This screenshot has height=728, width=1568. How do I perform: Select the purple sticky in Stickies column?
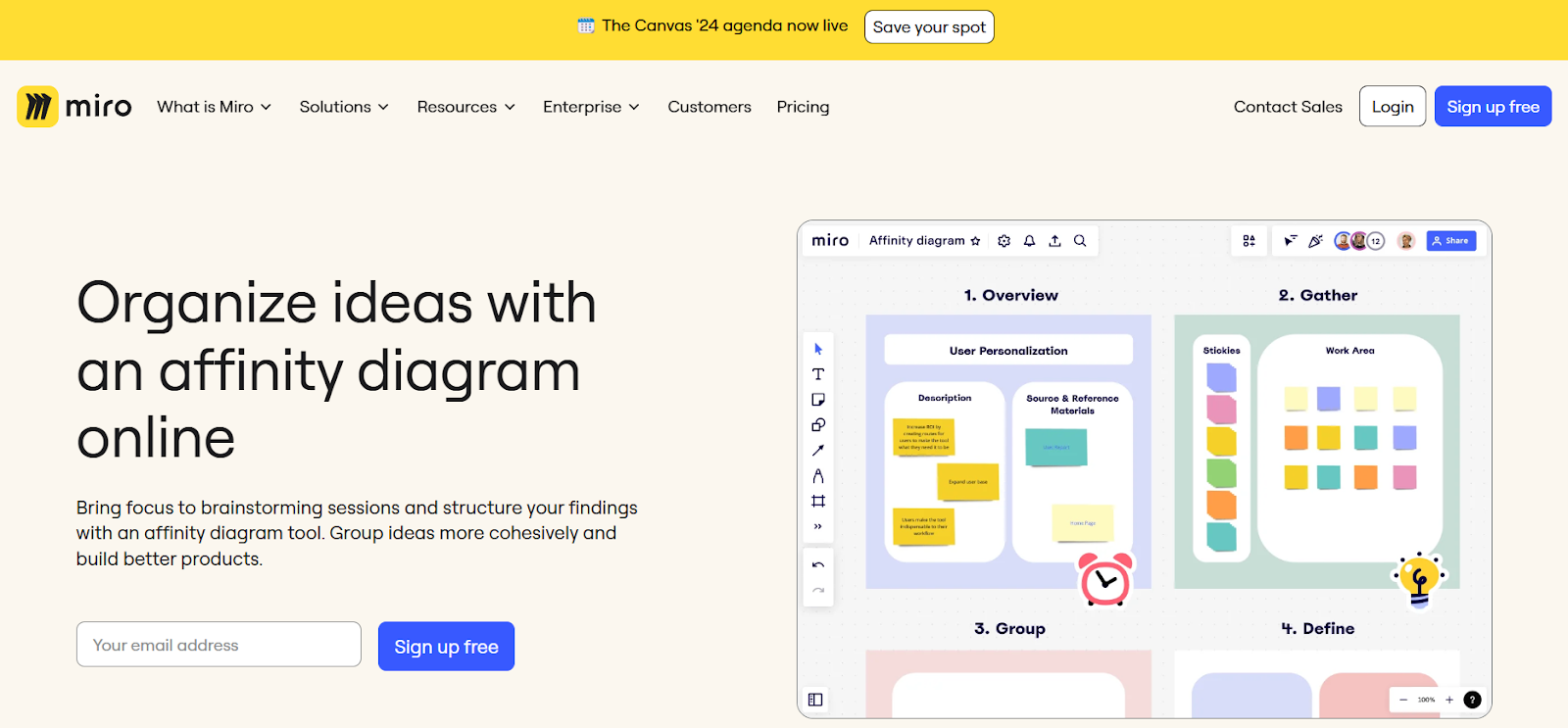click(x=1221, y=377)
